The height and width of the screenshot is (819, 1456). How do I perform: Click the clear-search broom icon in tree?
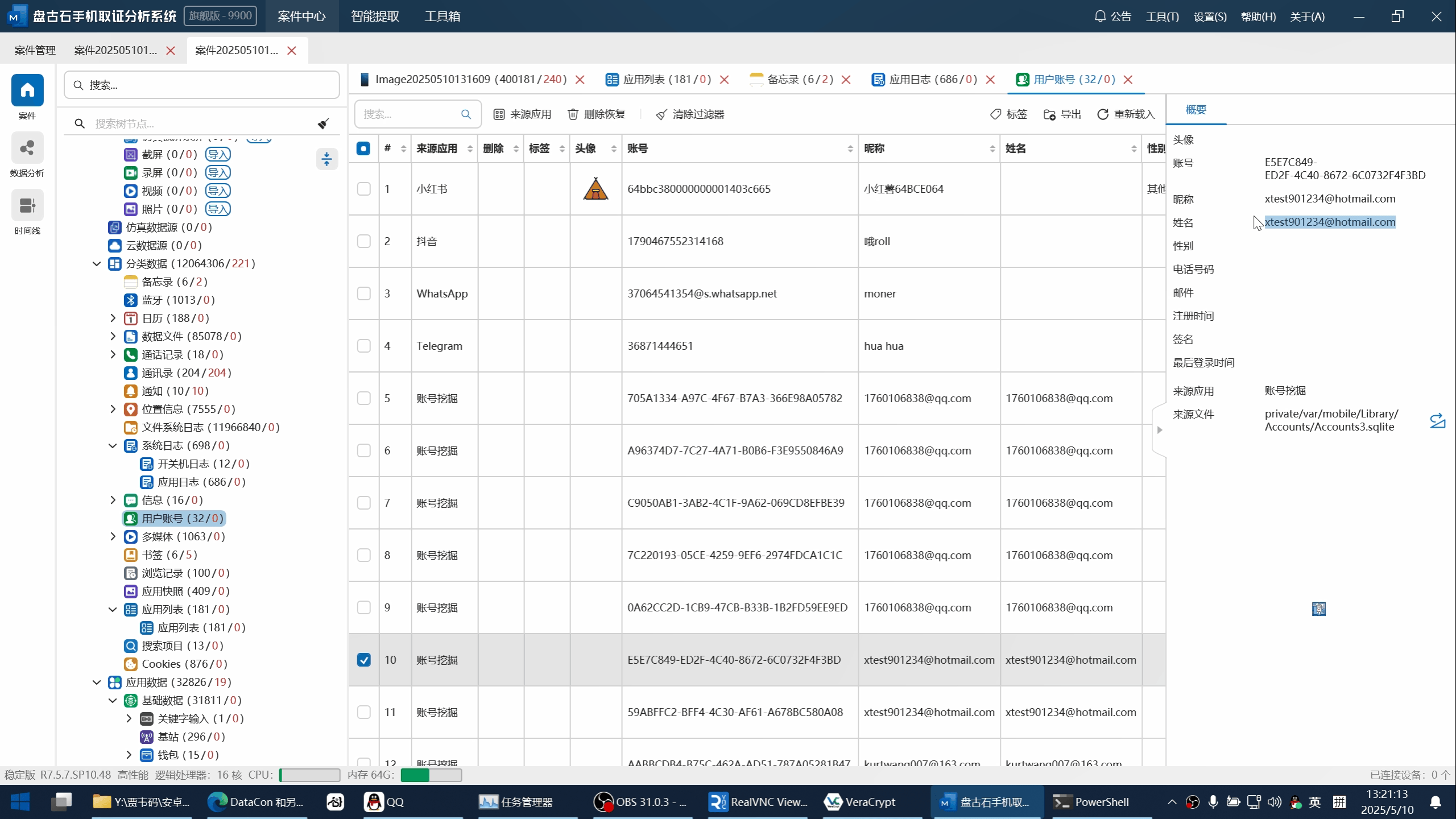(x=323, y=123)
